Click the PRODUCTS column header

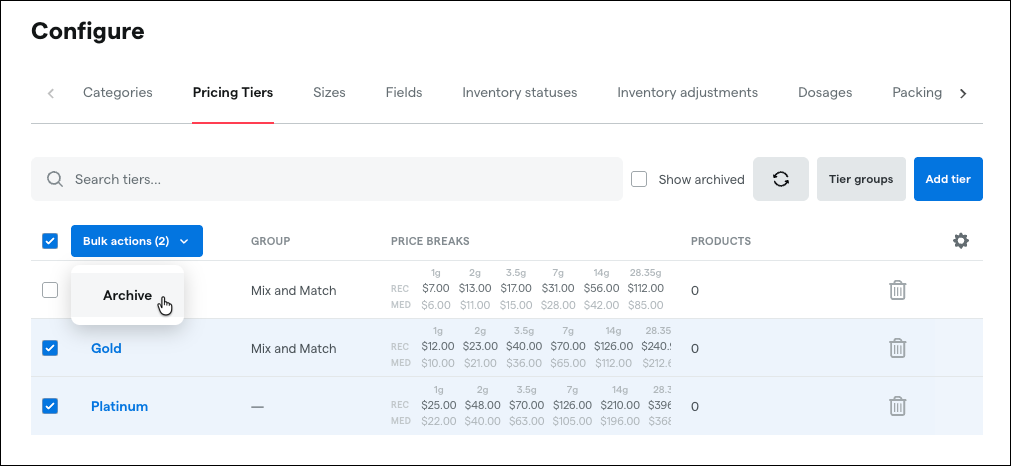coord(721,241)
